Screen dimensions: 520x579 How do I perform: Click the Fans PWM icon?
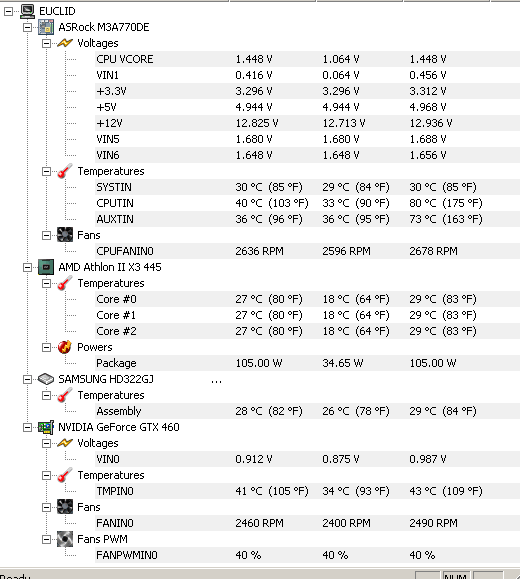pos(65,539)
